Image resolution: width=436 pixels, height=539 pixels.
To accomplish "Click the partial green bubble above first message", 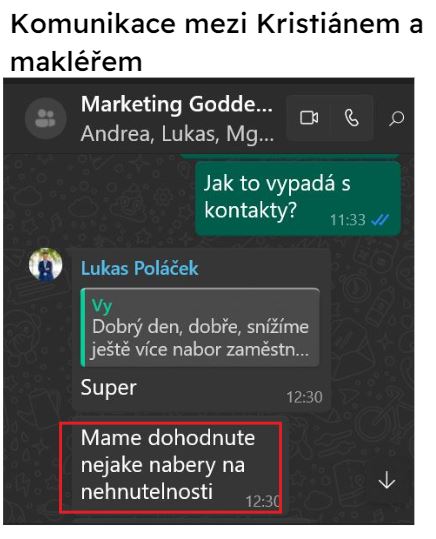I will point(290,157).
